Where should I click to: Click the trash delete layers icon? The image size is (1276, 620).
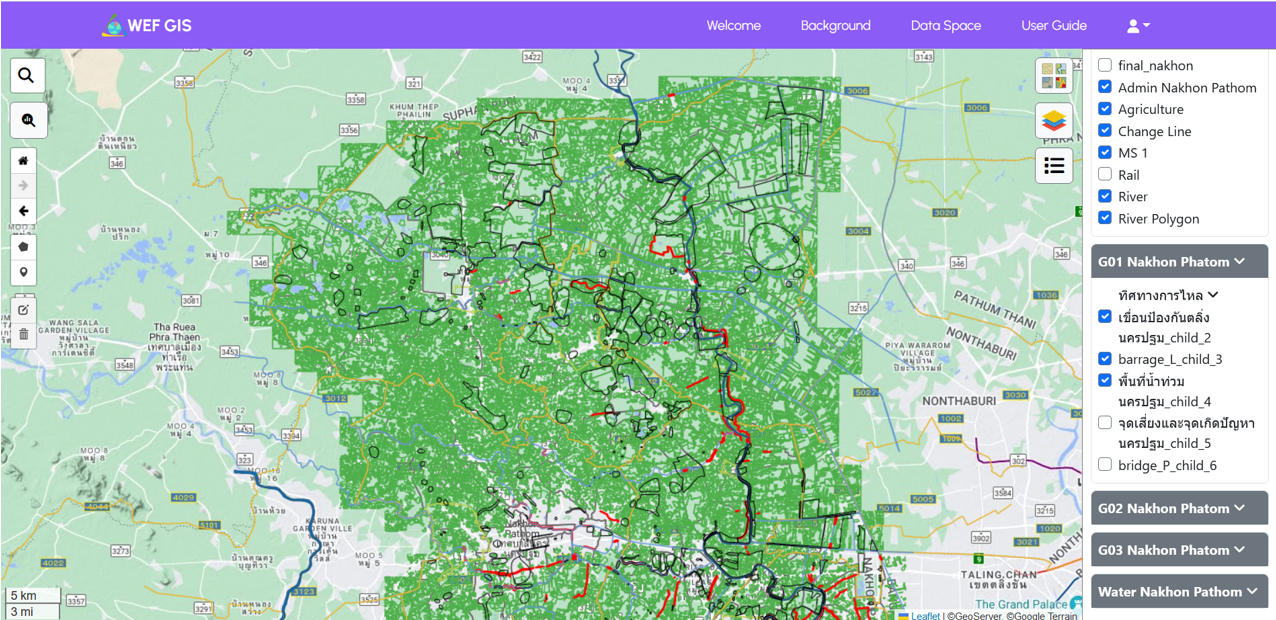(x=24, y=335)
